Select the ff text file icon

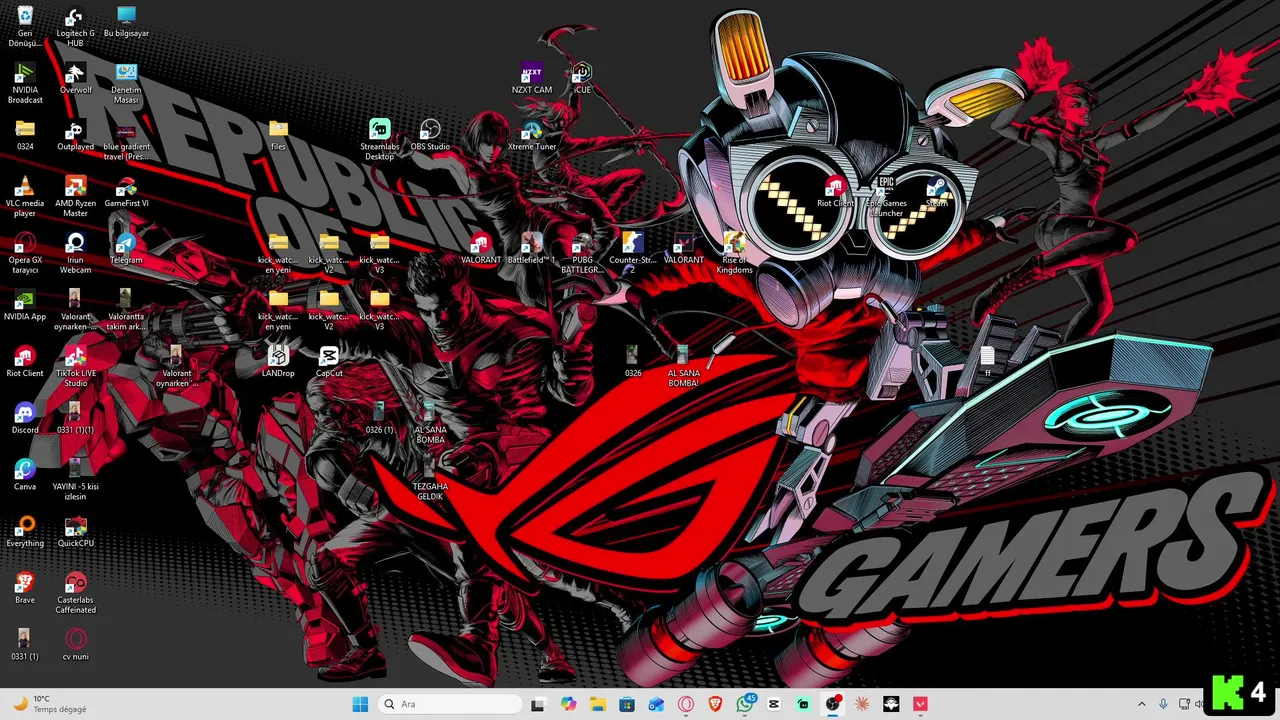point(988,362)
